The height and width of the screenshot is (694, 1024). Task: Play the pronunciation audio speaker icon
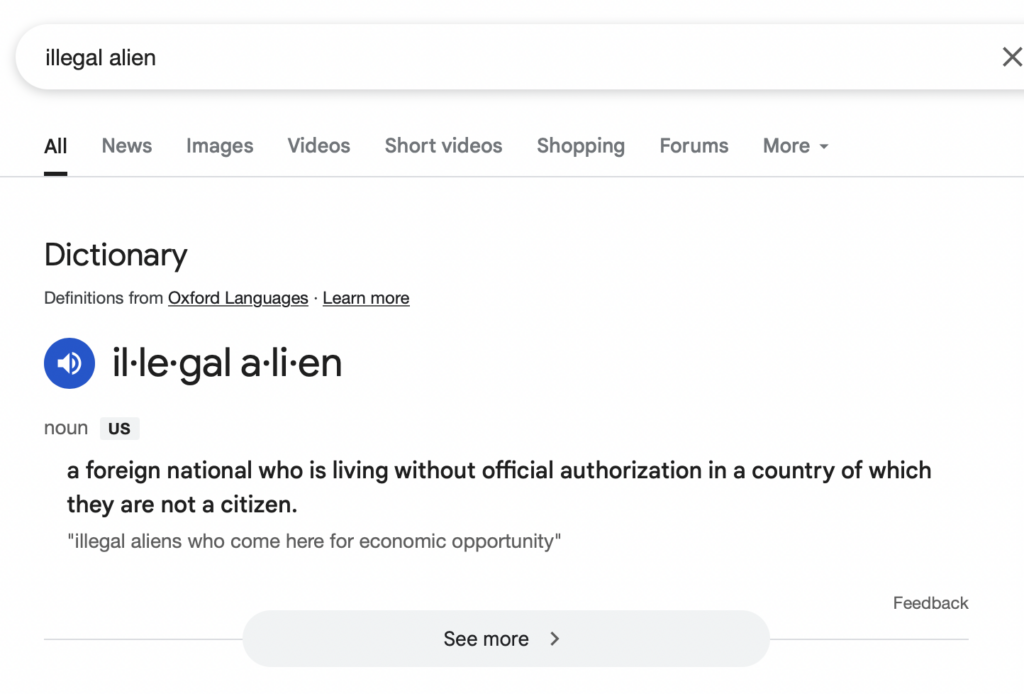point(69,363)
